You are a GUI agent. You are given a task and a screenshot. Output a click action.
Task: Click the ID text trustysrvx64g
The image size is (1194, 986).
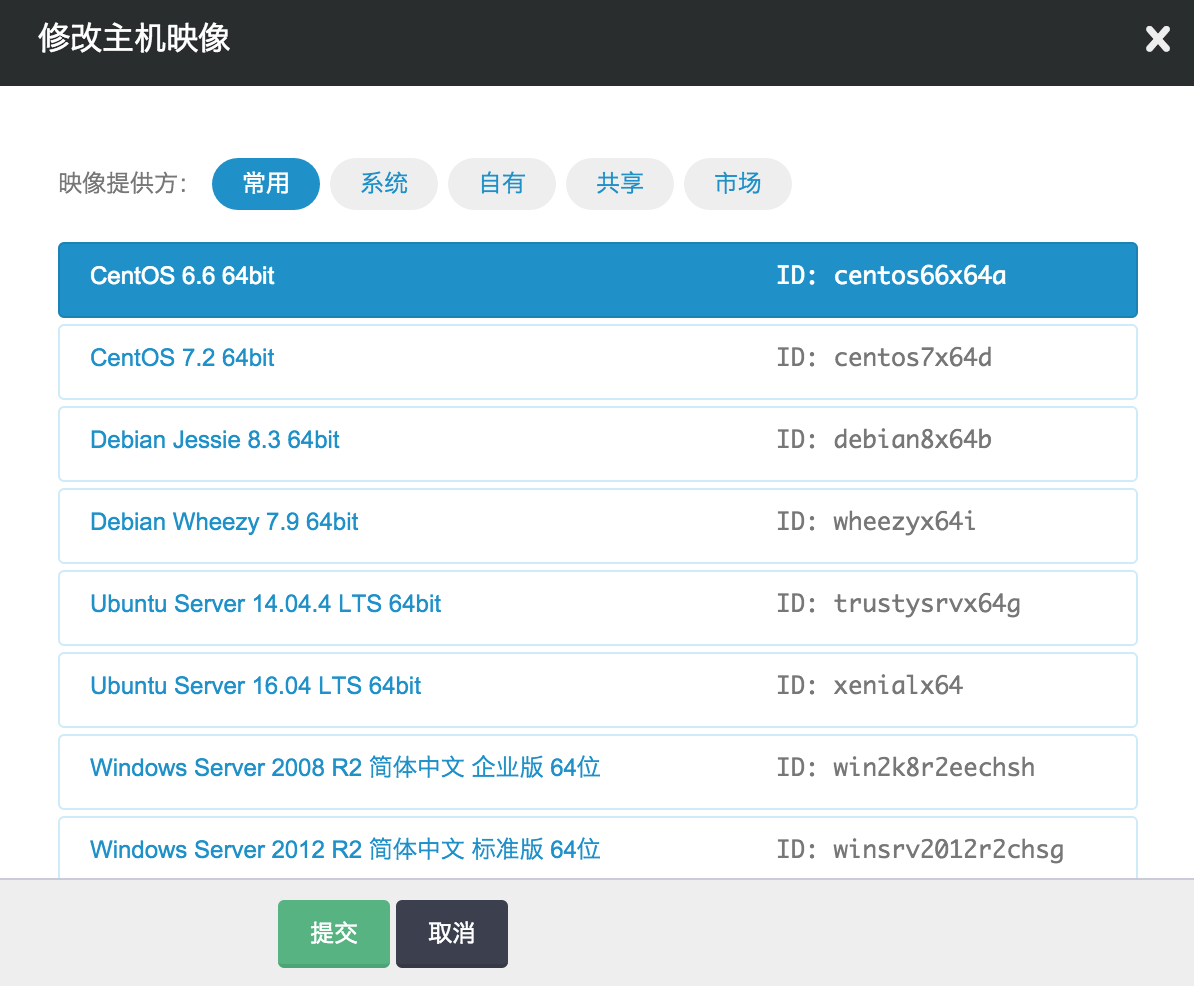(x=926, y=604)
